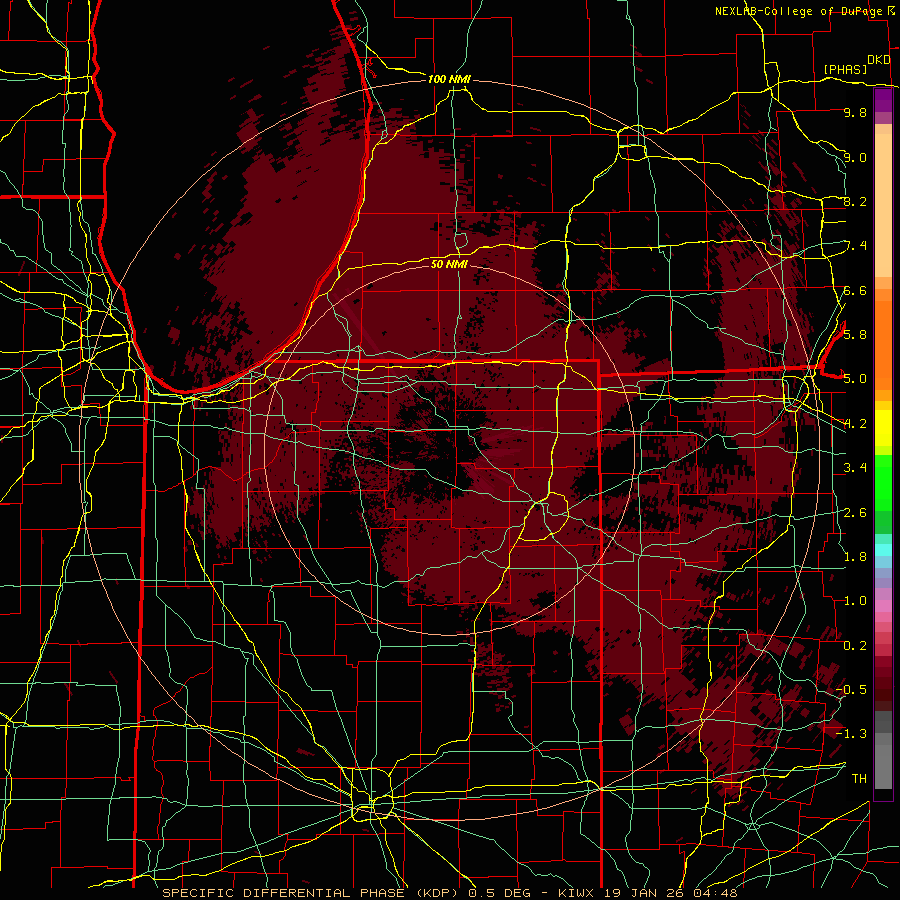The image size is (900, 900).
Task: Click the 100 NMI range ring label
Action: pos(449,79)
